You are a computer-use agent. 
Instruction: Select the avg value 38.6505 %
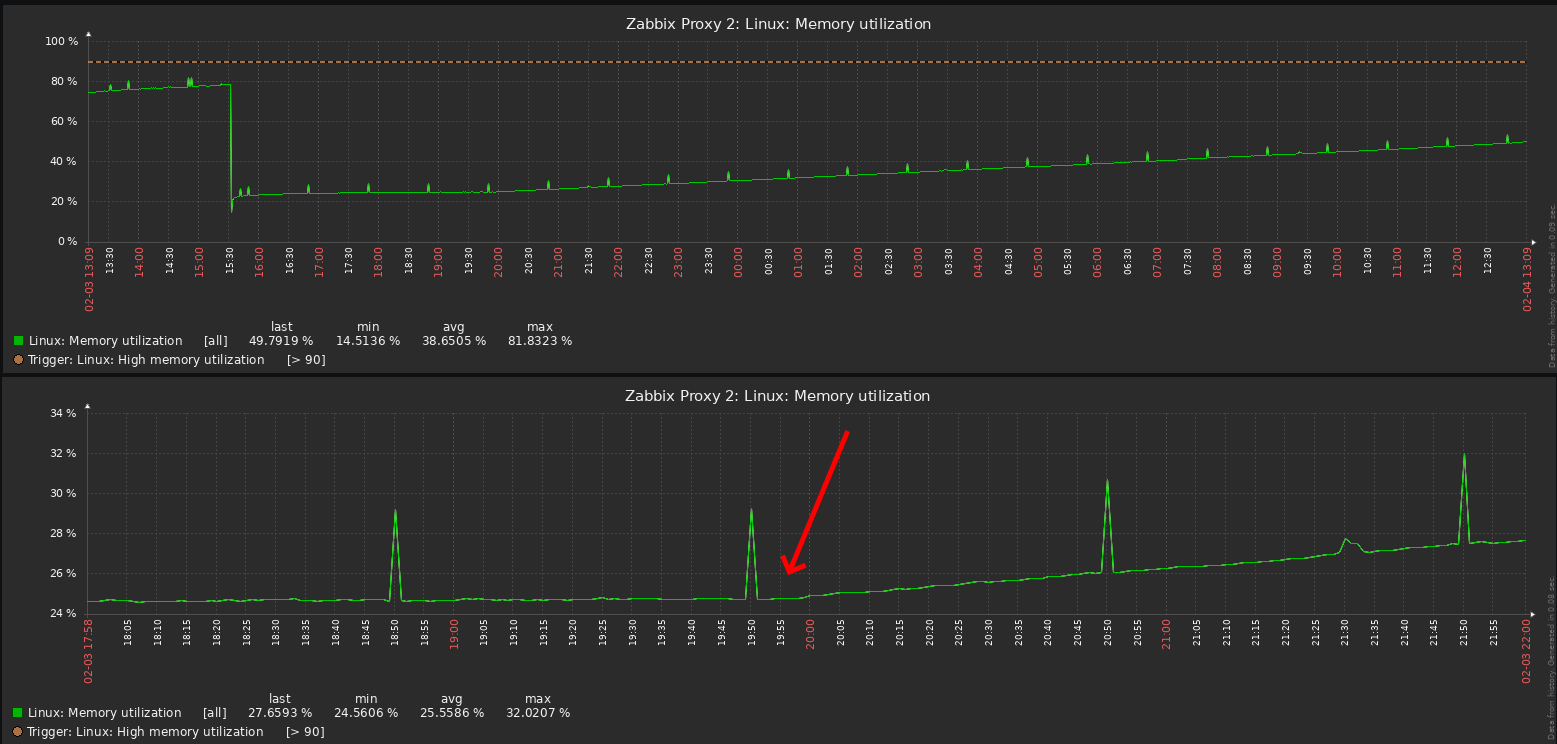(453, 341)
